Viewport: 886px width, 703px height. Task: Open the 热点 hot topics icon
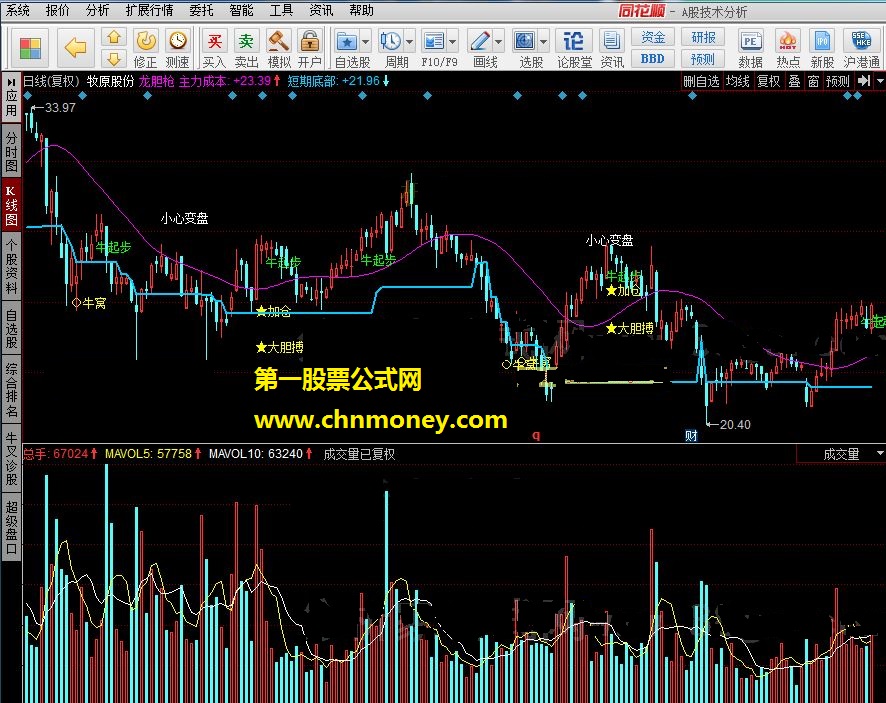[x=788, y=41]
